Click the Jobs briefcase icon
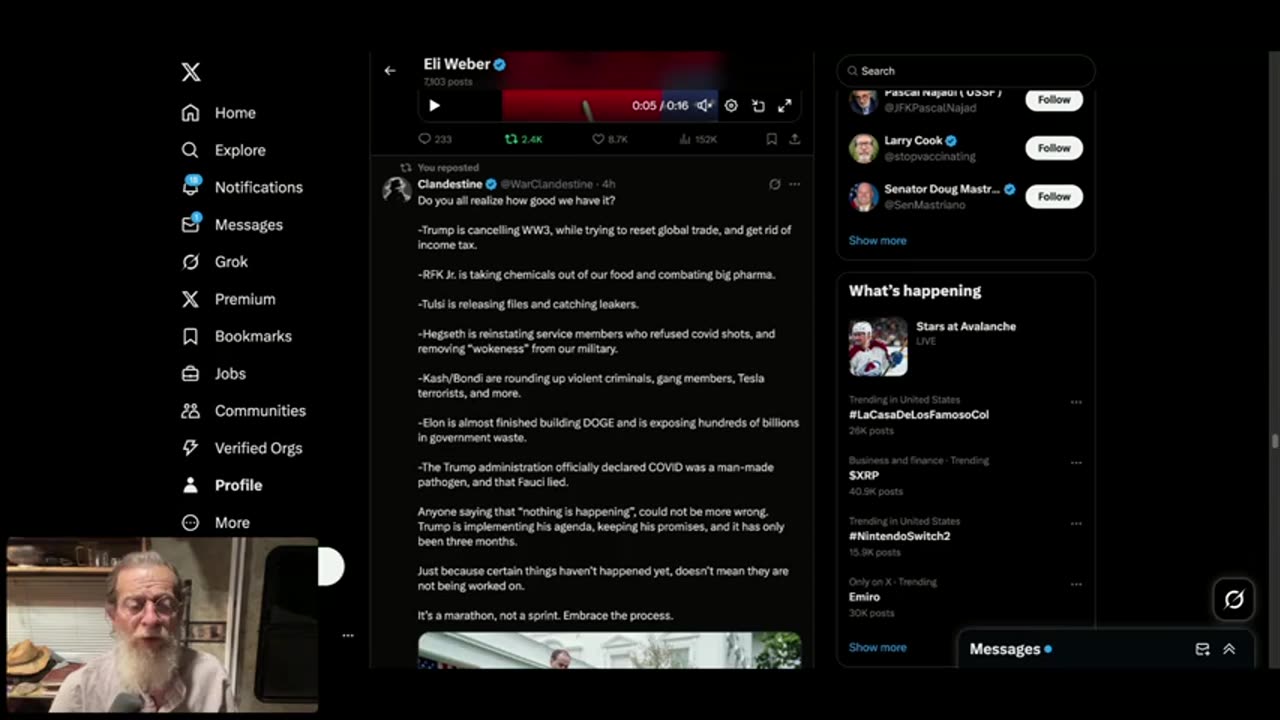1280x720 pixels. (190, 373)
